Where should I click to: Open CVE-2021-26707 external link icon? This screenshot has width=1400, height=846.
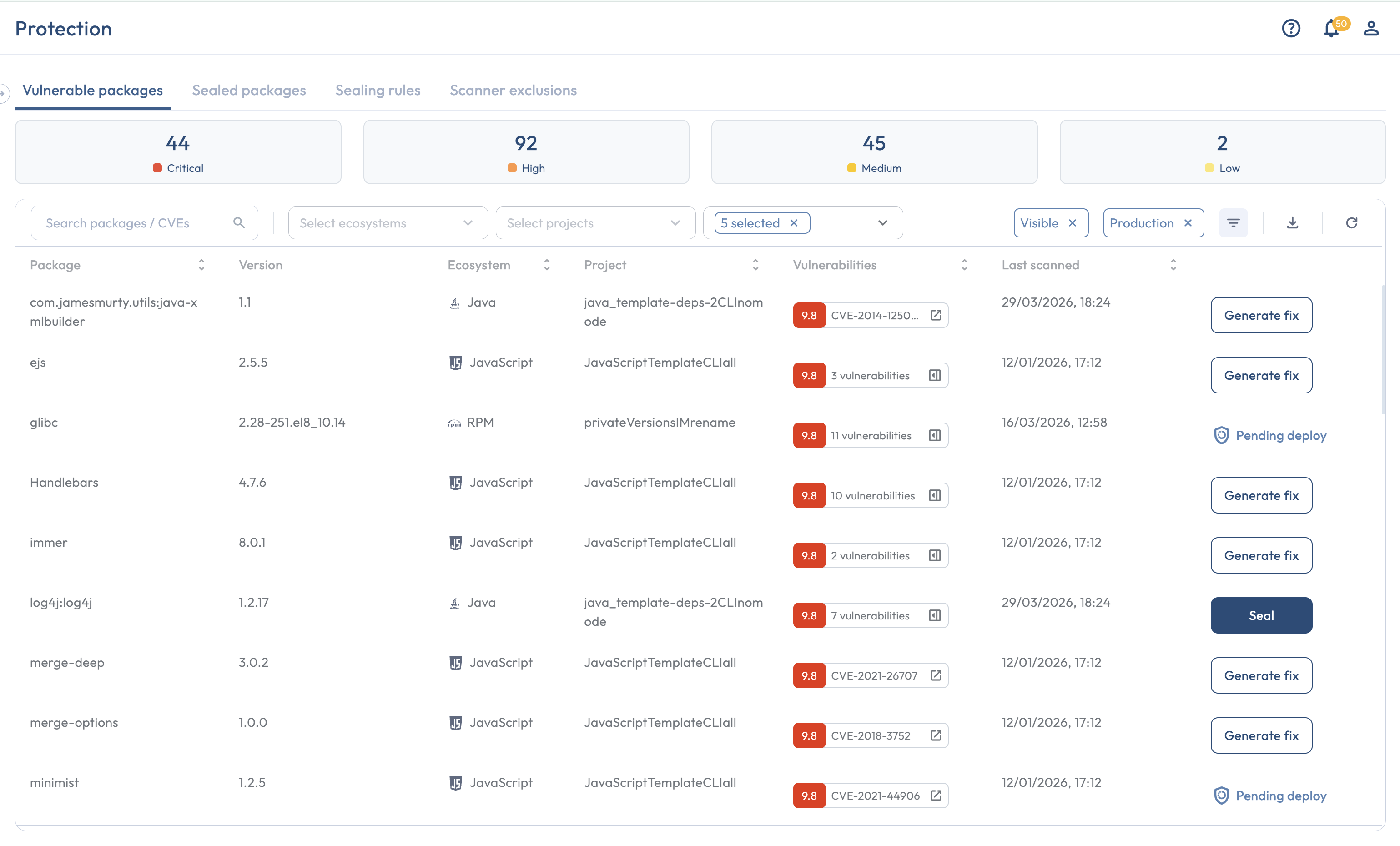[935, 675]
